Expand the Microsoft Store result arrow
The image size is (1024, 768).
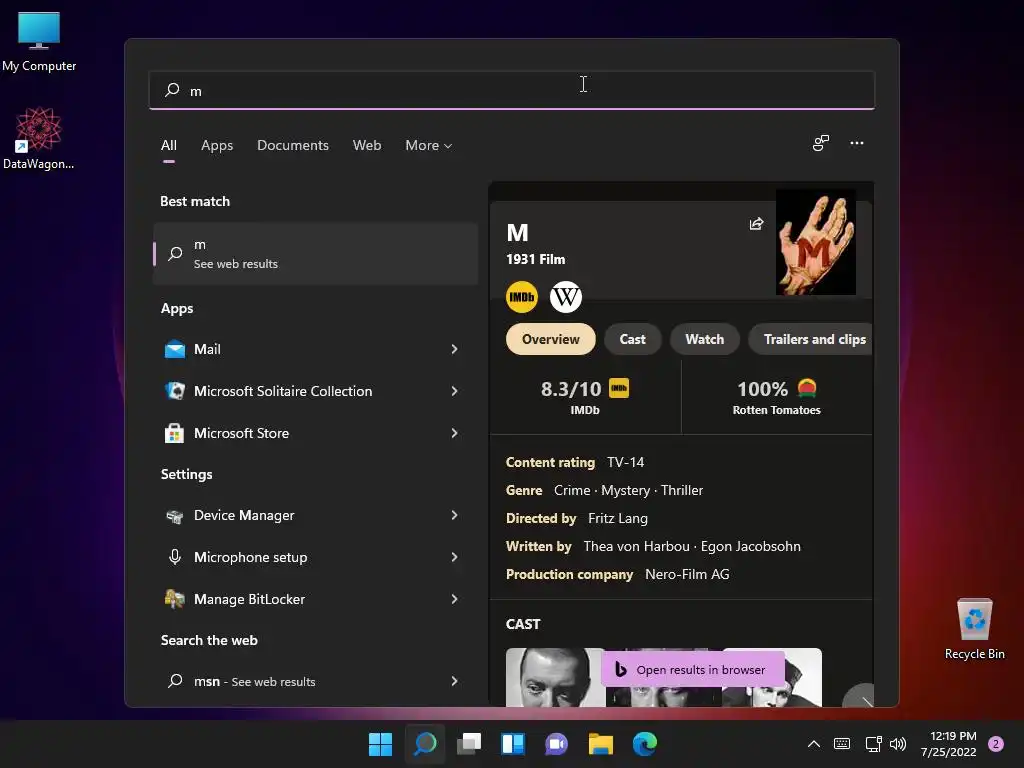[455, 433]
